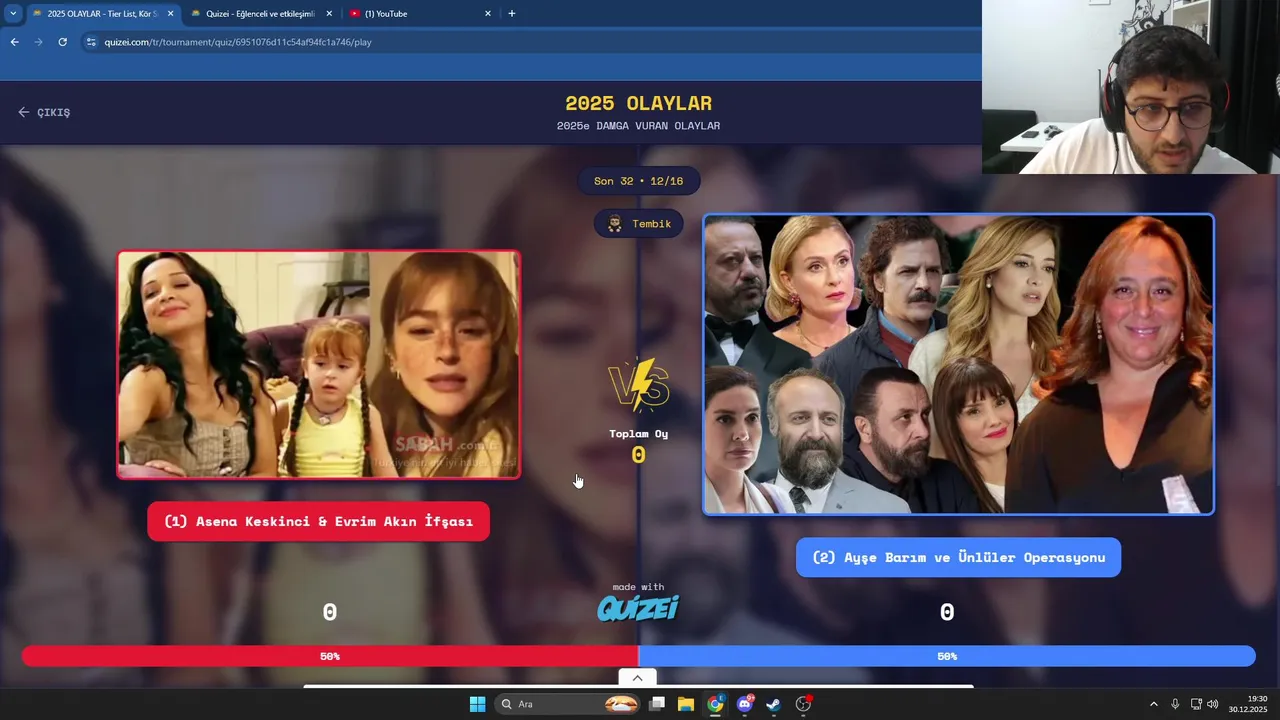The image size is (1280, 720).
Task: Click the search highlight food icon in taskbar
Action: [621, 704]
